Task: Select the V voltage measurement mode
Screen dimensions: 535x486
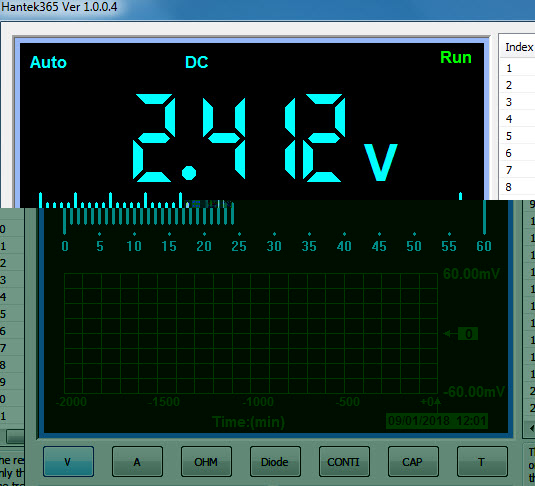Action: 68,461
